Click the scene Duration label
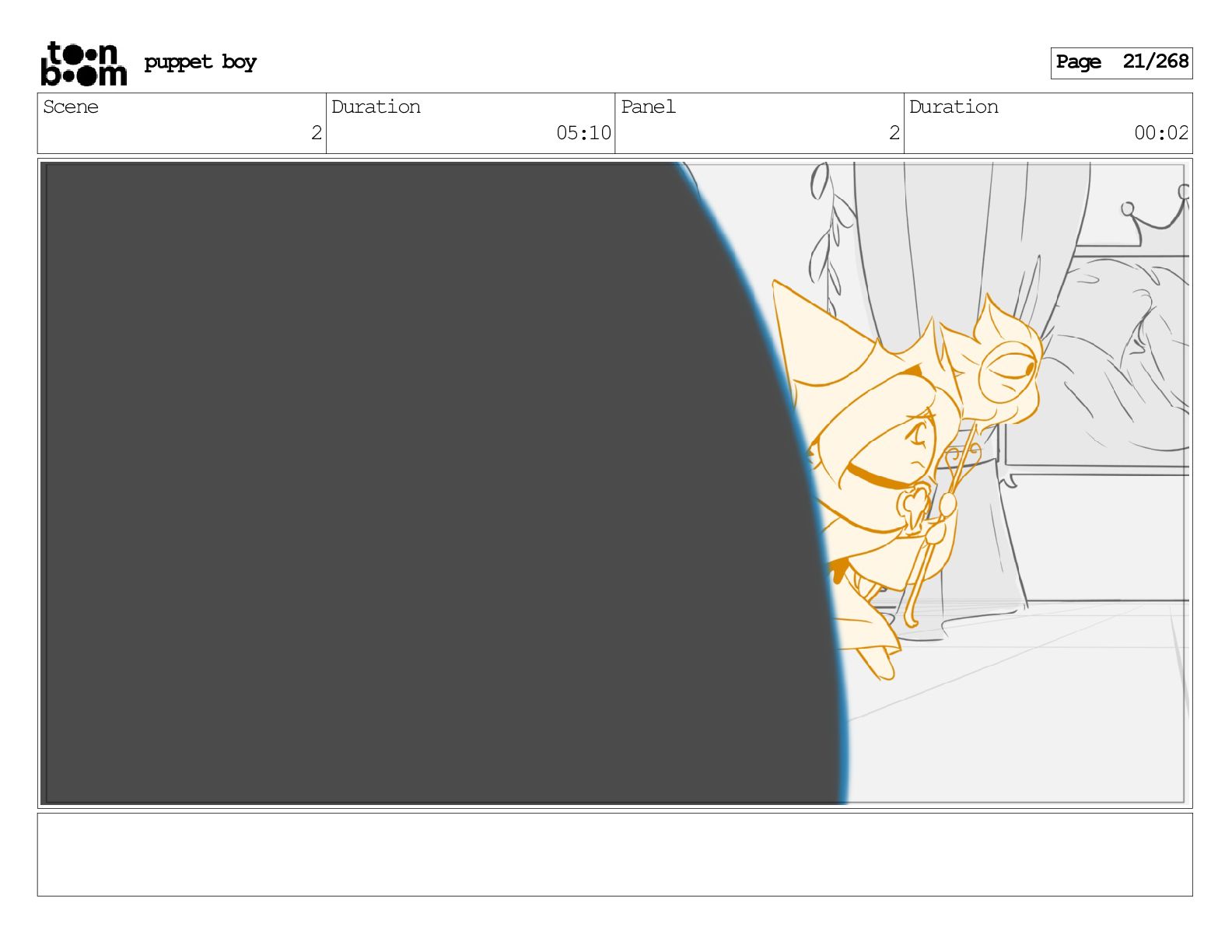This screenshot has height=952, width=1232. (x=376, y=107)
